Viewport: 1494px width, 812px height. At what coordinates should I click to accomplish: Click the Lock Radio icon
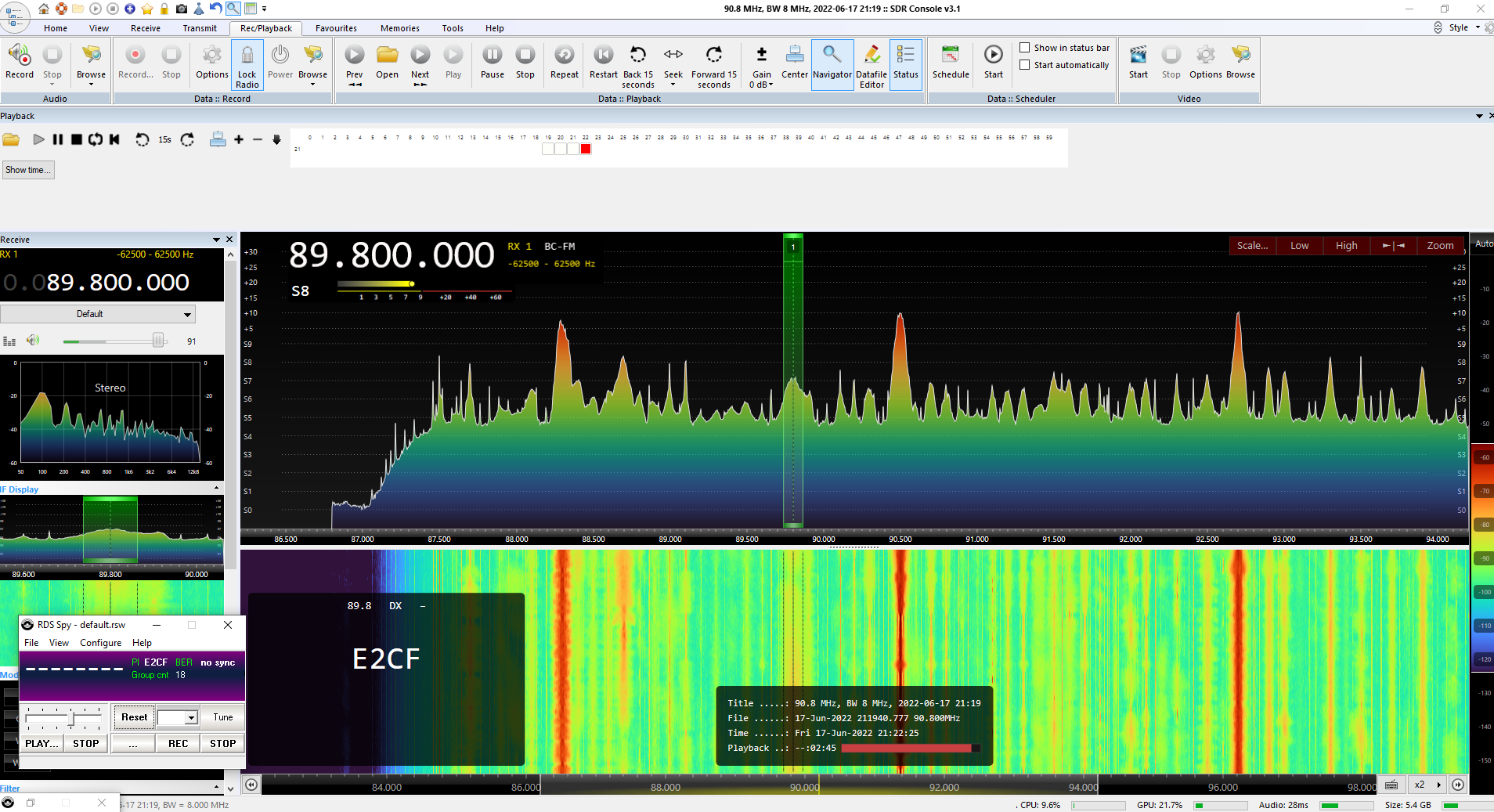pyautogui.click(x=247, y=56)
